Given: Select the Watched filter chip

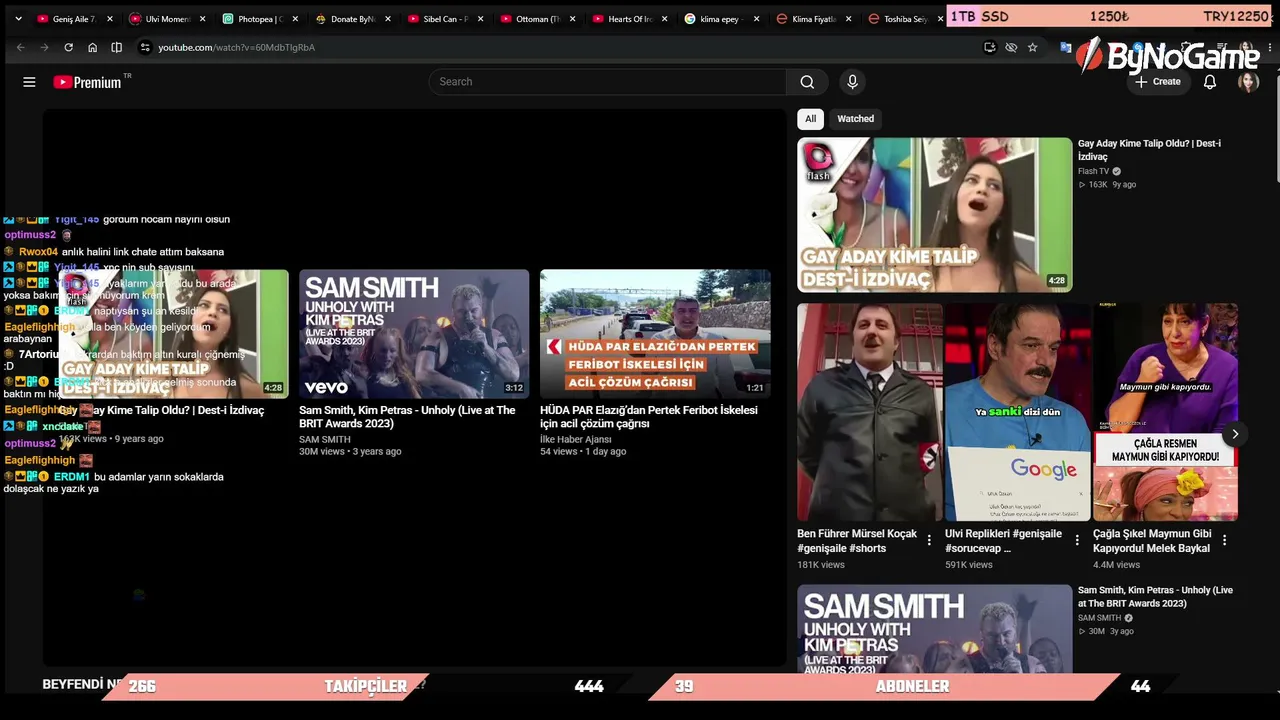Looking at the screenshot, I should point(855,119).
